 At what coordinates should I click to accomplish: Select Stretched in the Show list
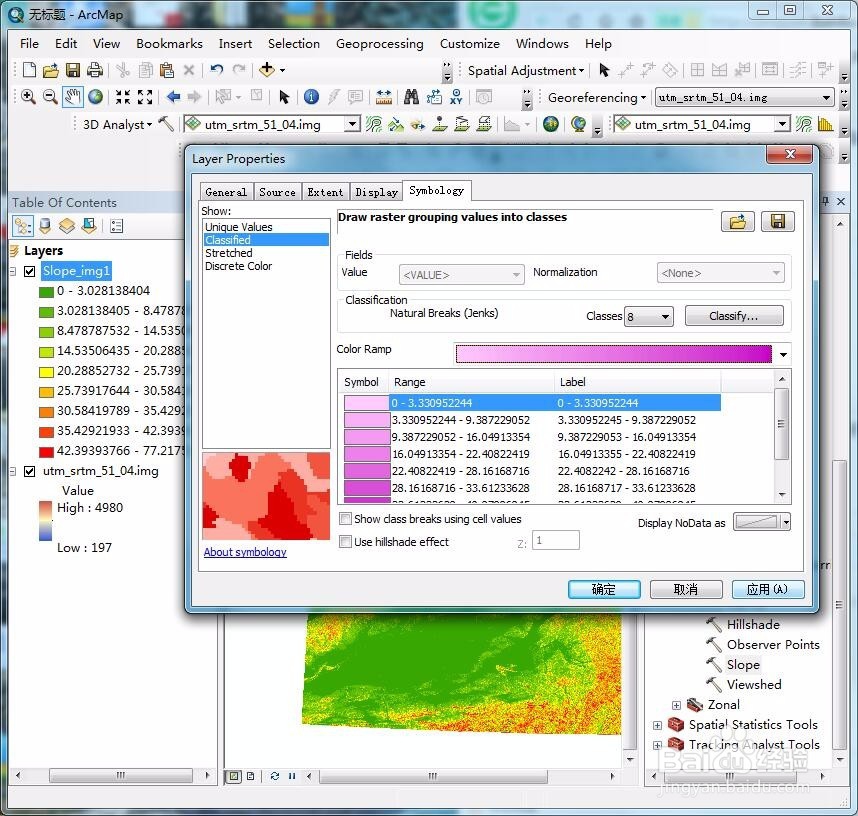[229, 253]
